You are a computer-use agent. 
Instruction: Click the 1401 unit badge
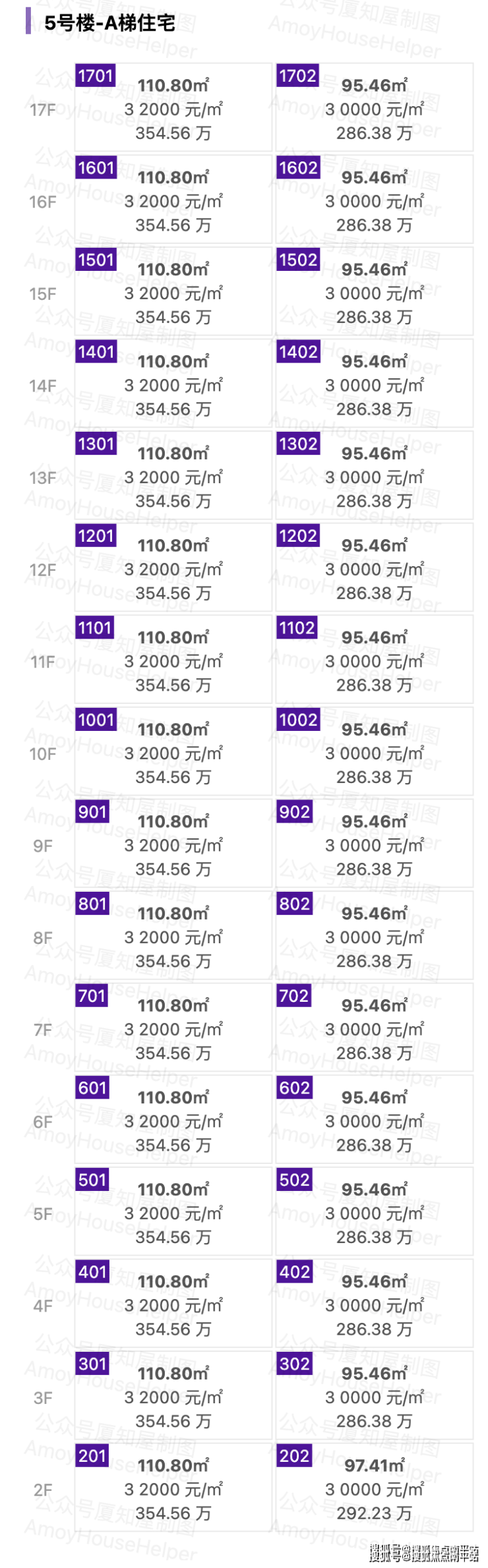96,352
